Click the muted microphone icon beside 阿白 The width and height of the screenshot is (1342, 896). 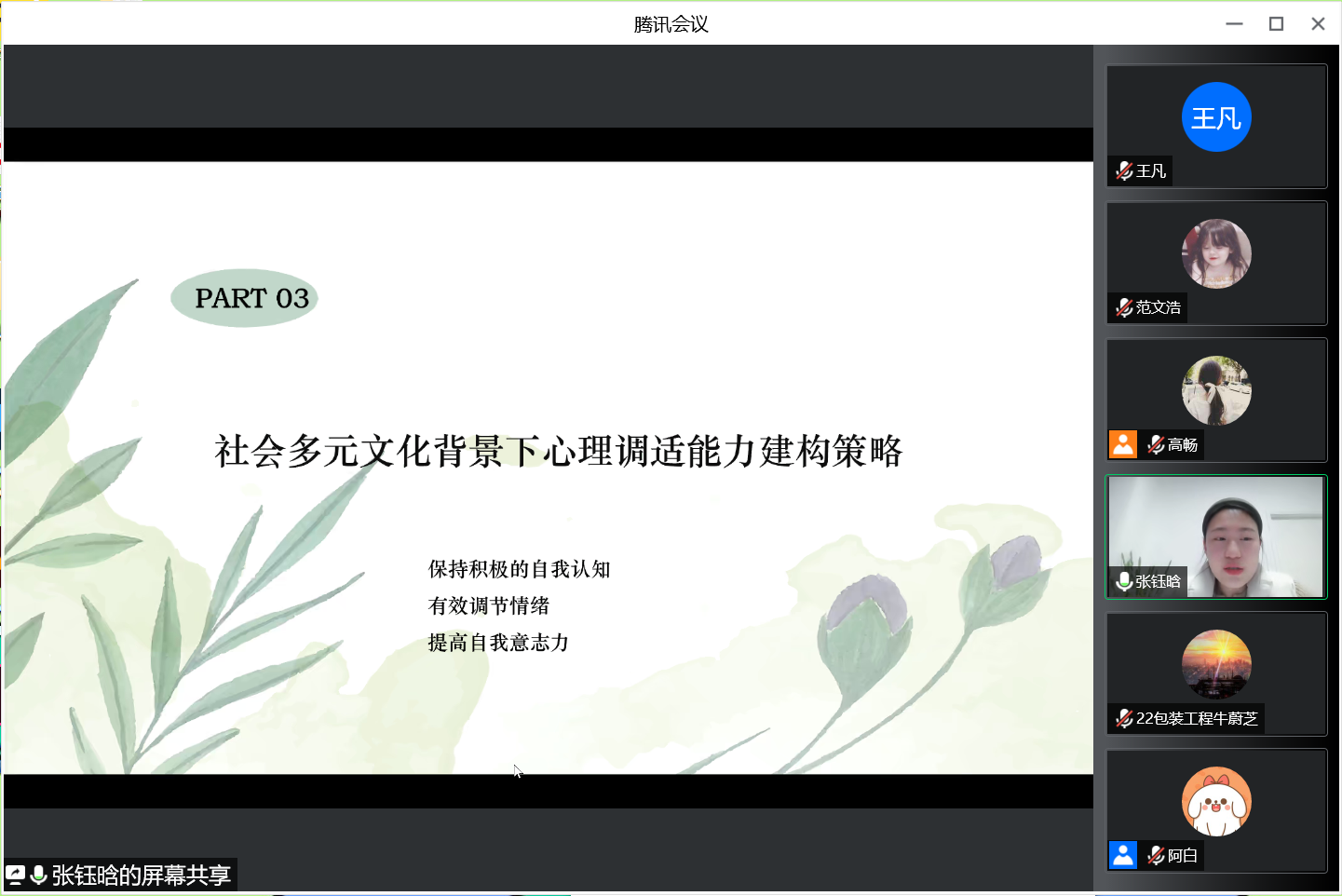pyautogui.click(x=1156, y=855)
